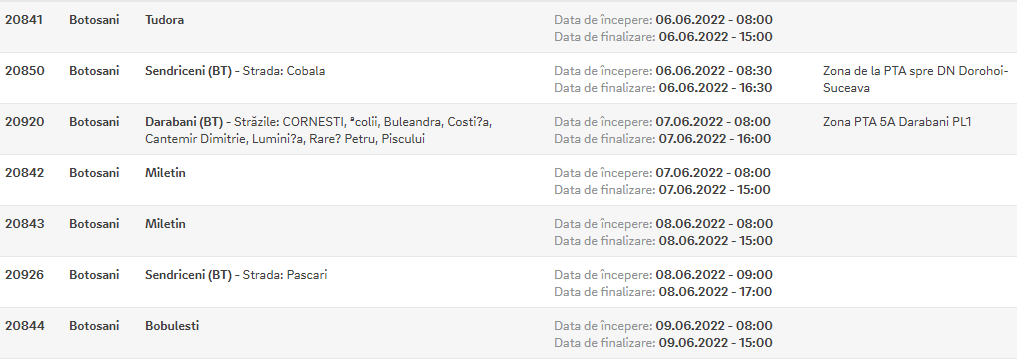This screenshot has width=1017, height=362.
Task: Select outage ID 20842
Action: pos(25,173)
